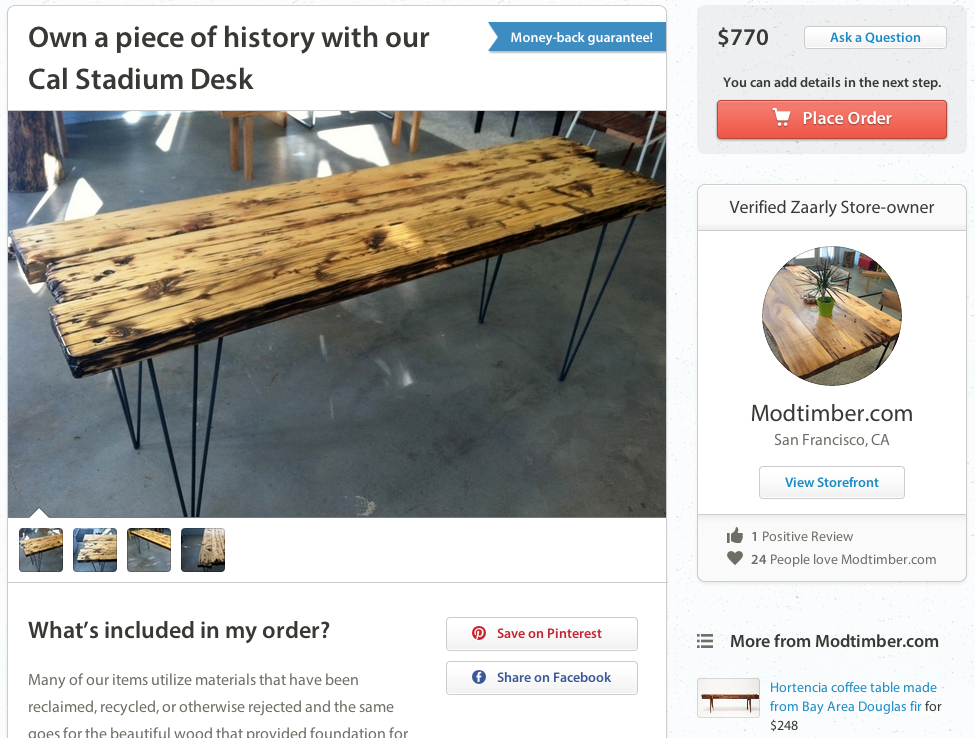Select the fourth desk thumbnail
Image resolution: width=975 pixels, height=738 pixels.
(203, 550)
